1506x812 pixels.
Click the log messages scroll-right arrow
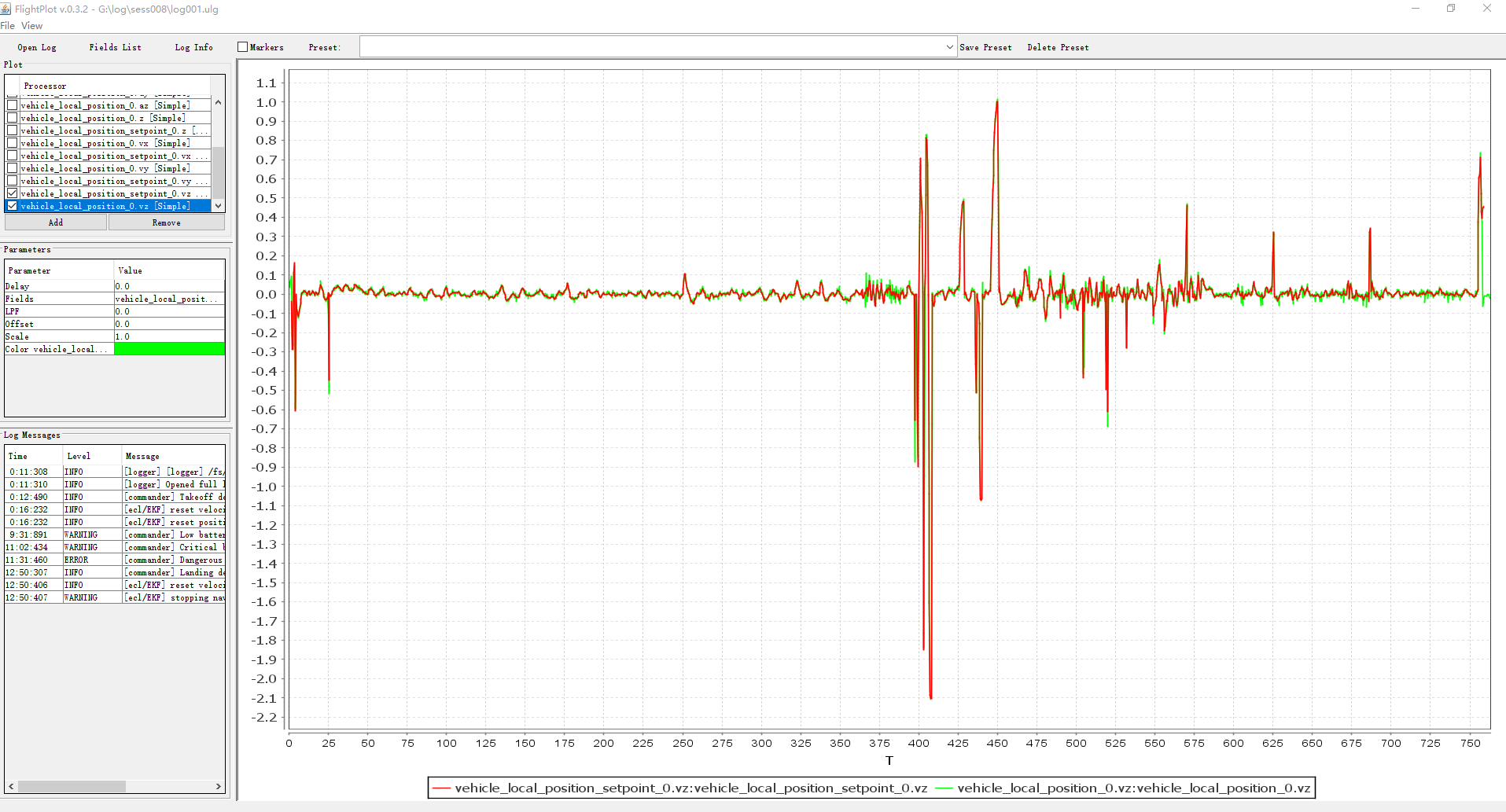(x=219, y=786)
